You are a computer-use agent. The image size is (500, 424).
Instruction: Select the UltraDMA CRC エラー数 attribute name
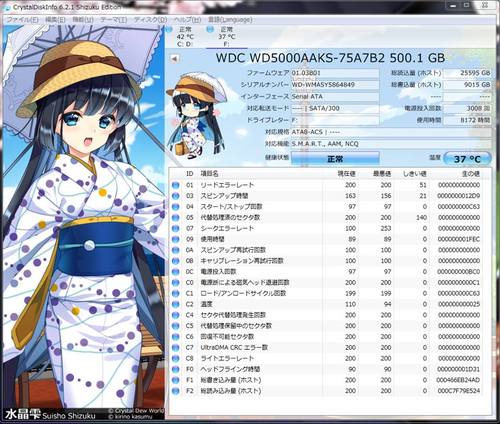(x=234, y=348)
